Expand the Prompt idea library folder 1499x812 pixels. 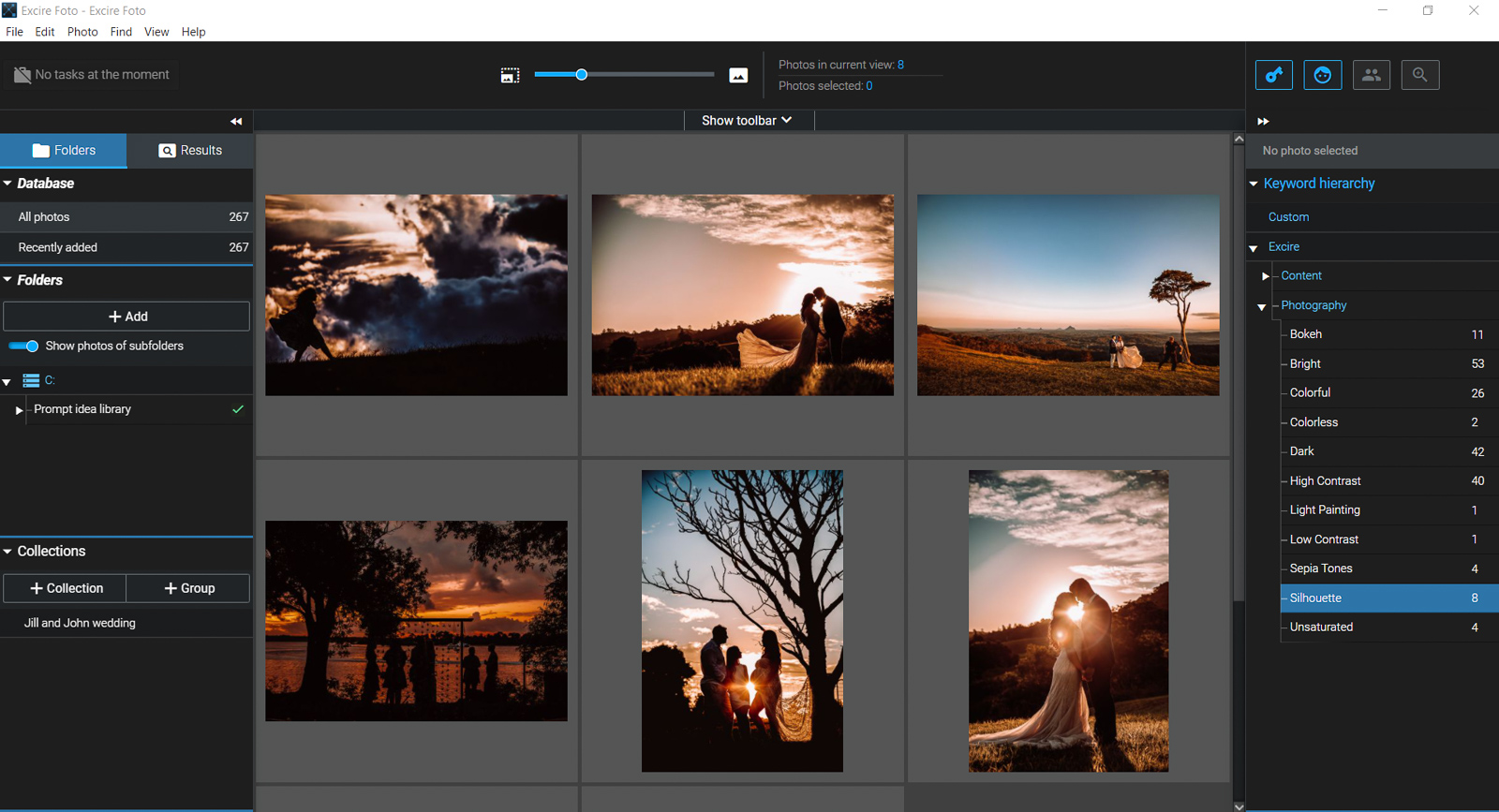coord(19,410)
